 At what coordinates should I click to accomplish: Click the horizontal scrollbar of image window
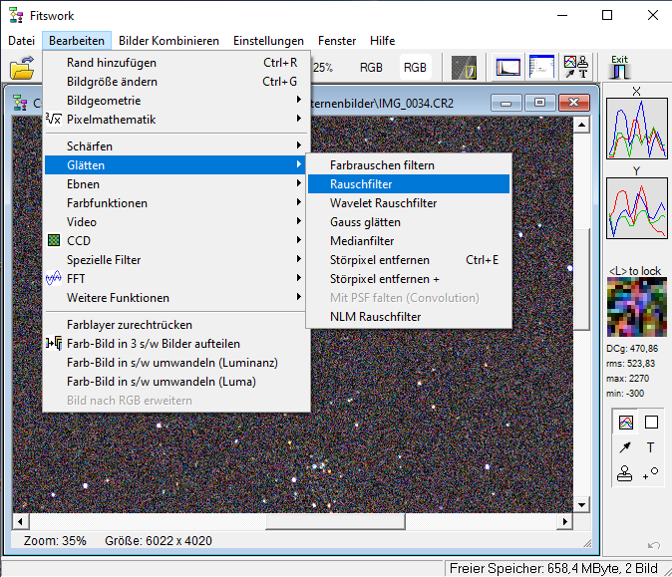(300, 521)
